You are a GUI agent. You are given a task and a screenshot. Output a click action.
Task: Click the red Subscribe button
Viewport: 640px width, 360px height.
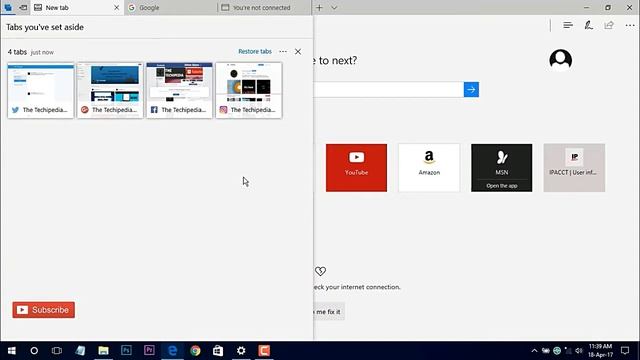coord(44,310)
